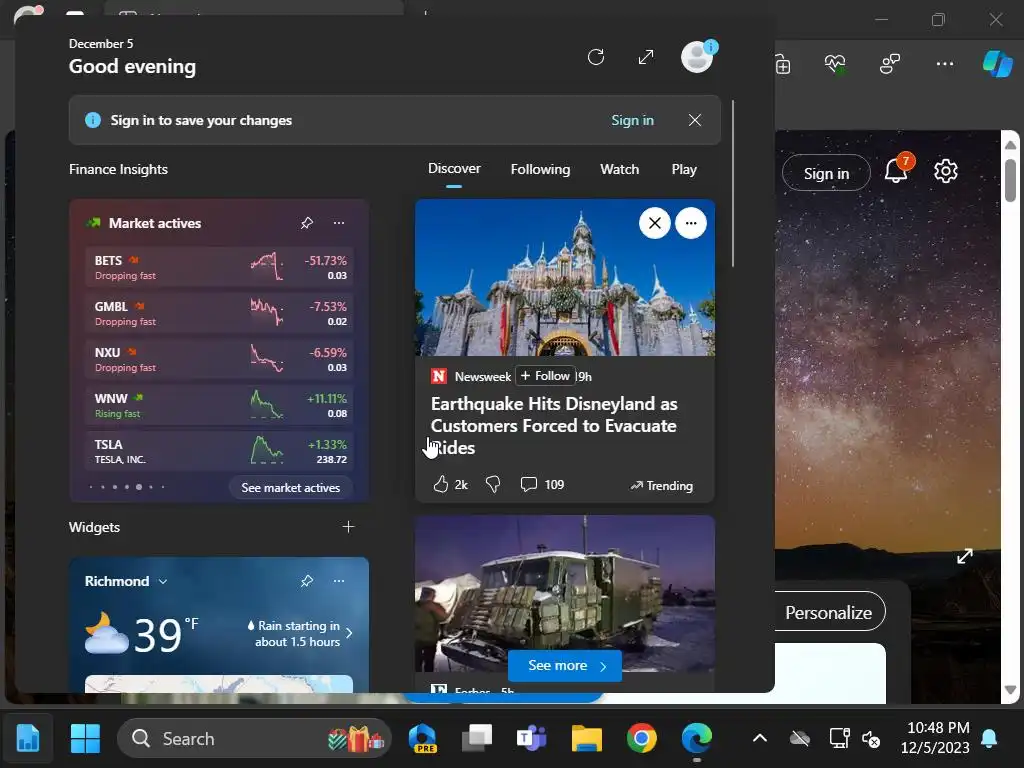The image size is (1024, 768).
Task: Click the See more button
Action: click(x=565, y=665)
